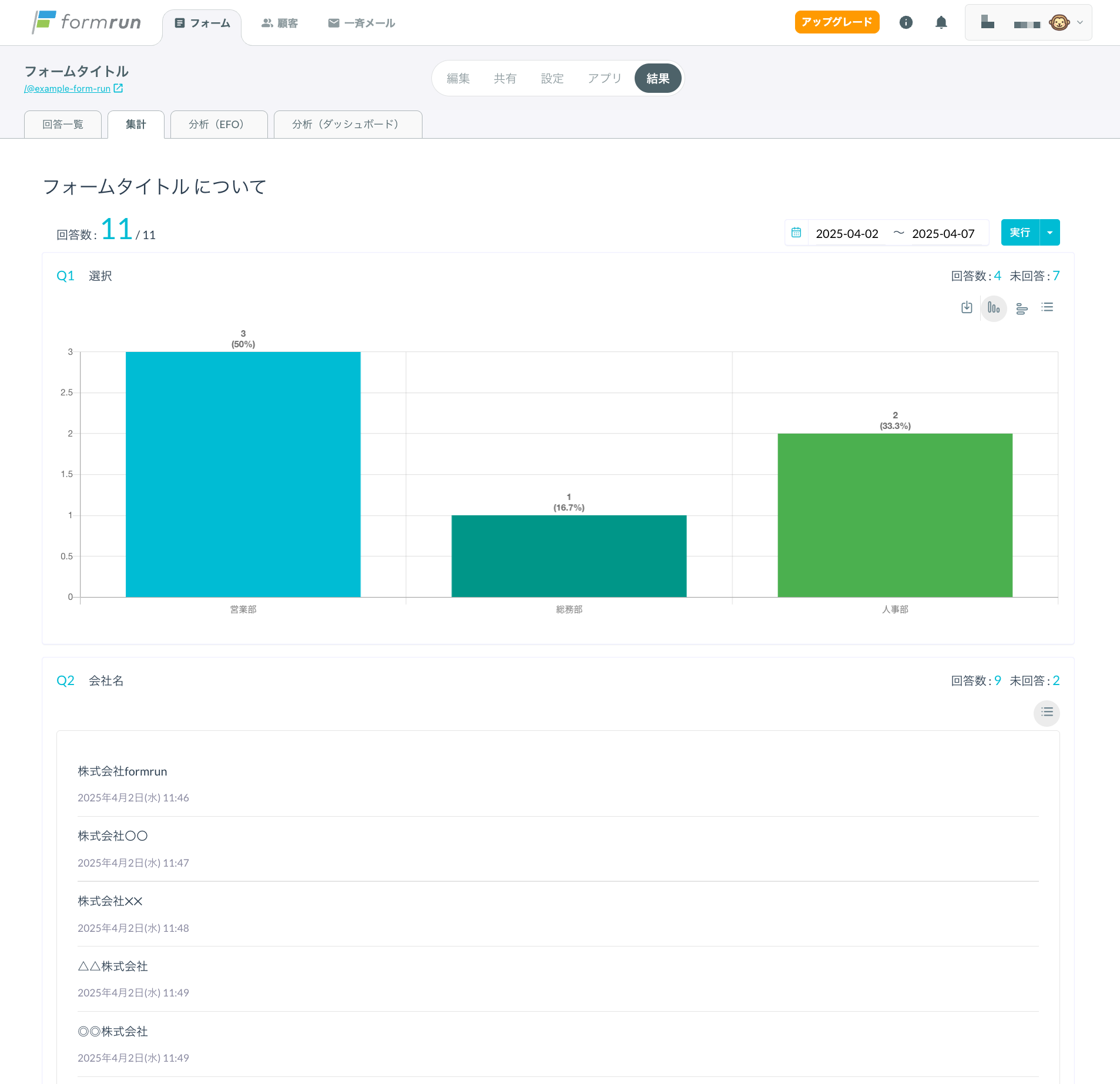Download the Q1 chart image
The image size is (1120, 1084).
click(x=967, y=307)
